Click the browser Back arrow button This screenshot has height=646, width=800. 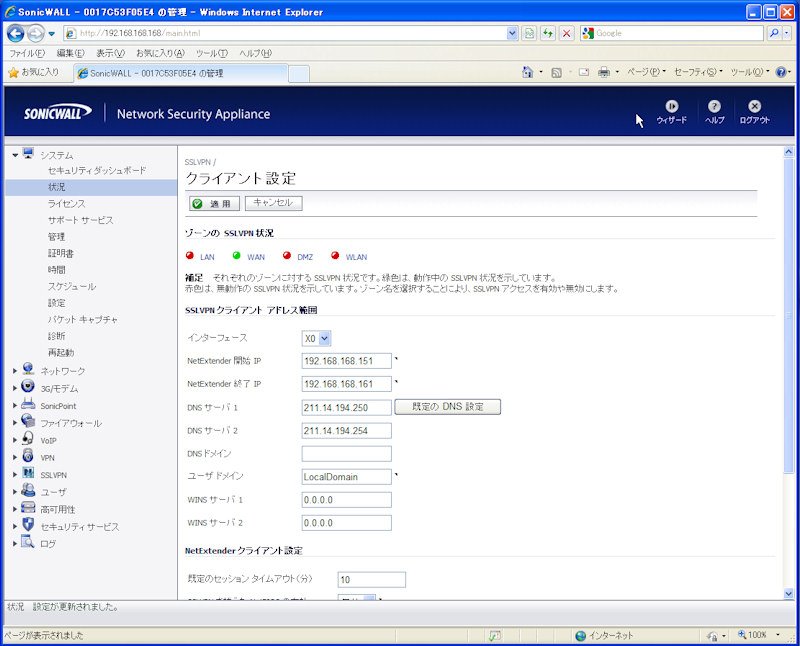click(x=16, y=34)
